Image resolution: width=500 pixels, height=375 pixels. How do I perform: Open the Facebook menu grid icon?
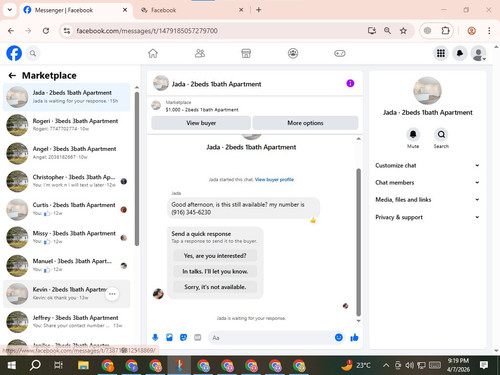pyautogui.click(x=441, y=53)
